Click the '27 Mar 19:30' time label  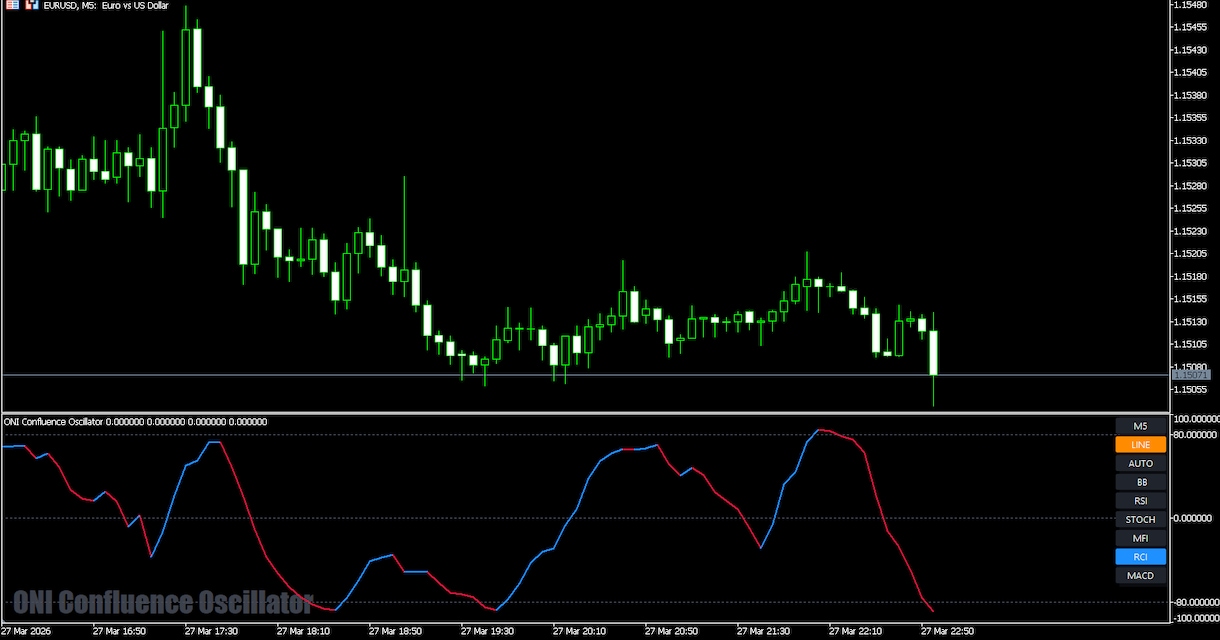click(487, 632)
